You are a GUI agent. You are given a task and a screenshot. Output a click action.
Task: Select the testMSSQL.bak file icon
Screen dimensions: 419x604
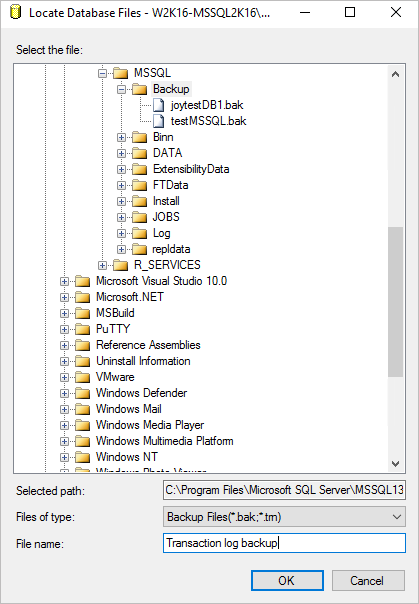(x=159, y=121)
